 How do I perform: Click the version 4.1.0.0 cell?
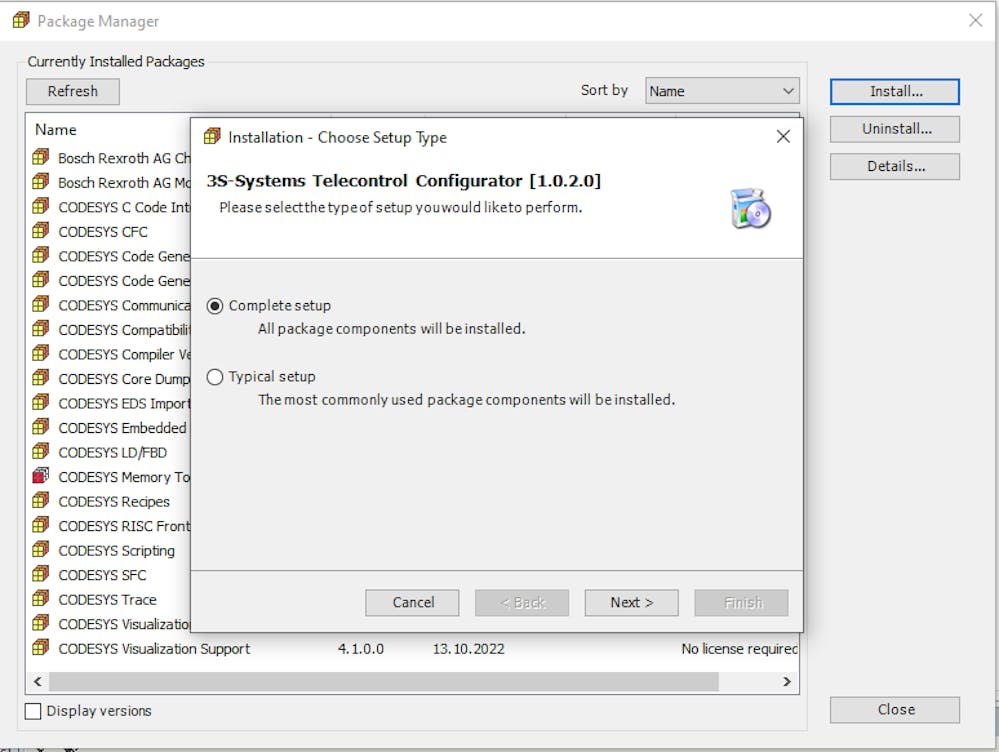click(x=361, y=649)
